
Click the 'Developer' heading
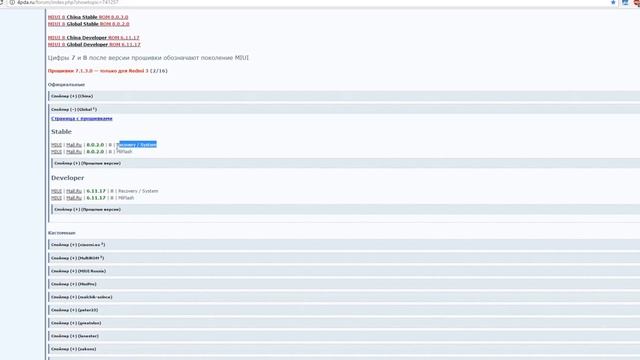click(x=67, y=178)
